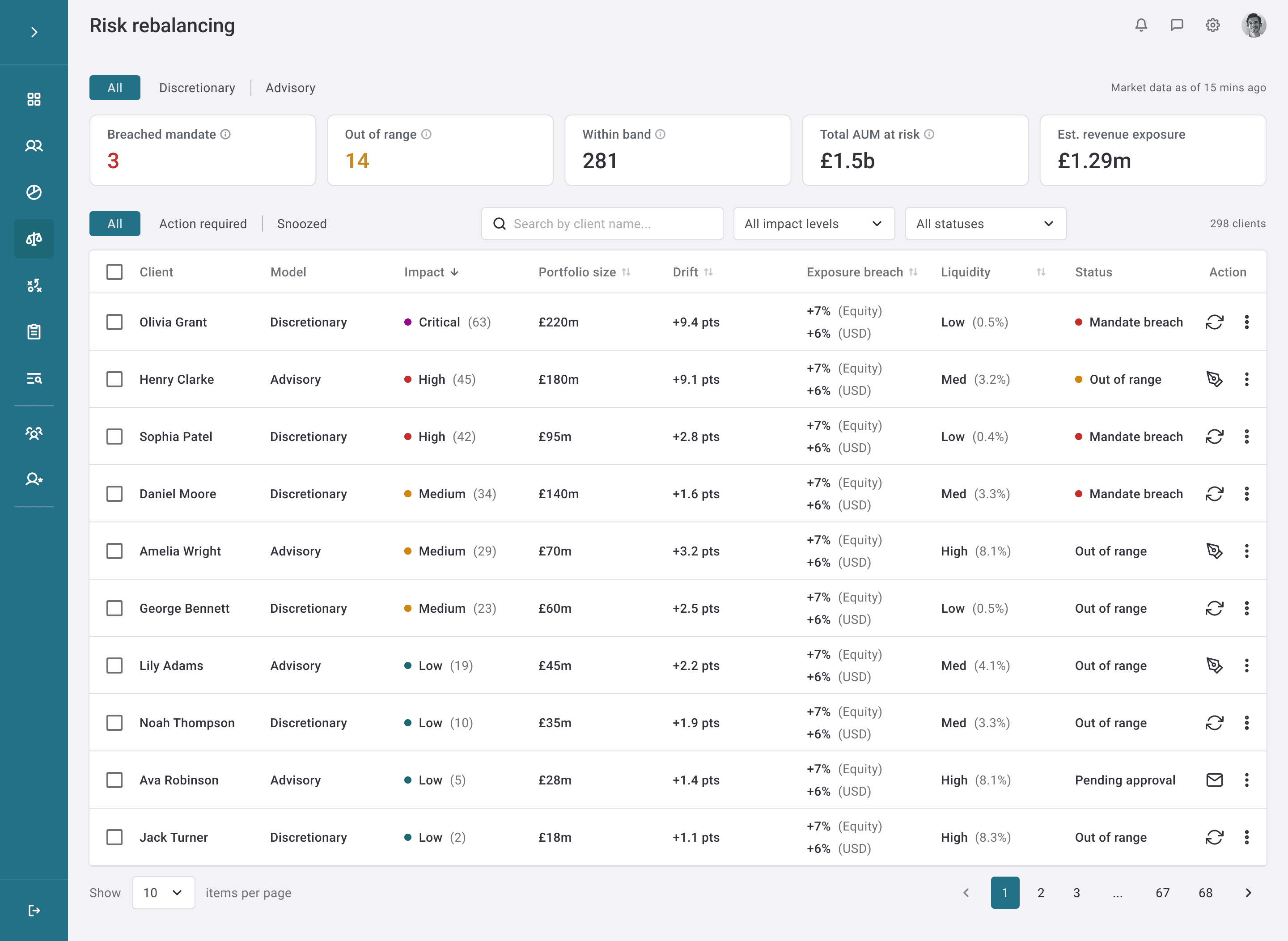The width and height of the screenshot is (1288, 941).
Task: Select the Jack Turner row checkbox
Action: pyautogui.click(x=114, y=837)
